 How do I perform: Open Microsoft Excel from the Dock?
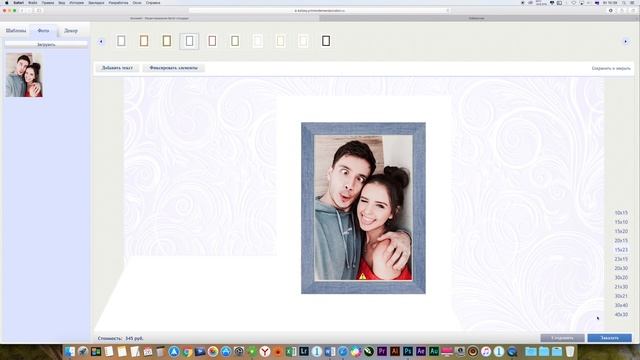(291, 351)
